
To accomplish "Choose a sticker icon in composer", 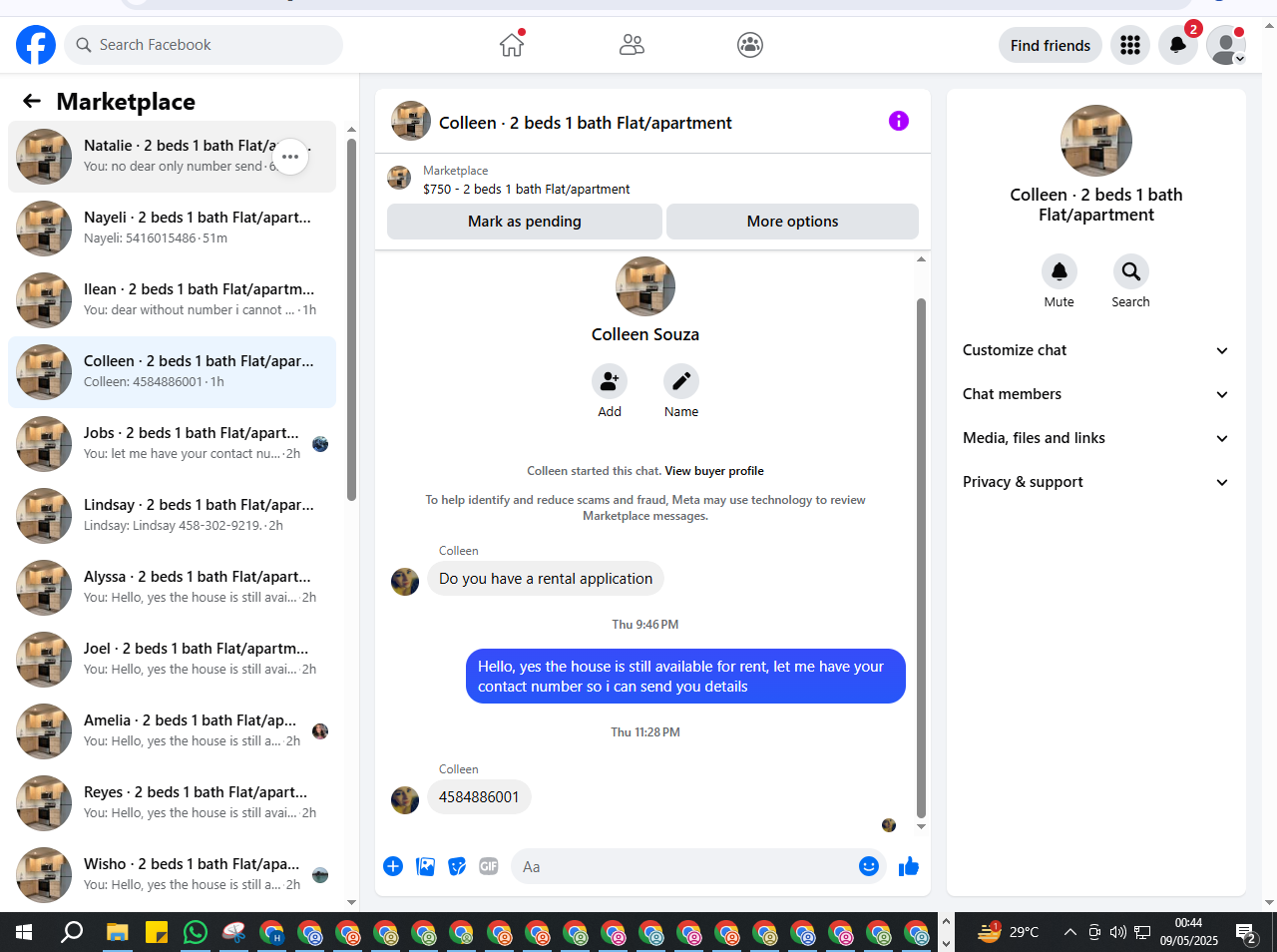I will coord(457,866).
